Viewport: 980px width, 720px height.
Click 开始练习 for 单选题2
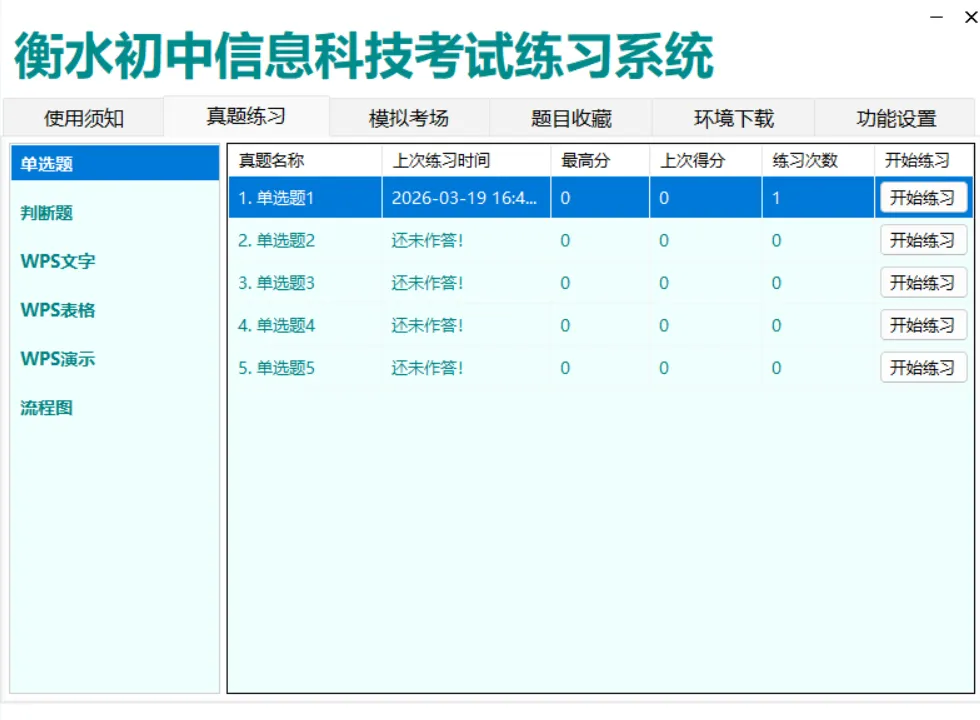coord(923,240)
